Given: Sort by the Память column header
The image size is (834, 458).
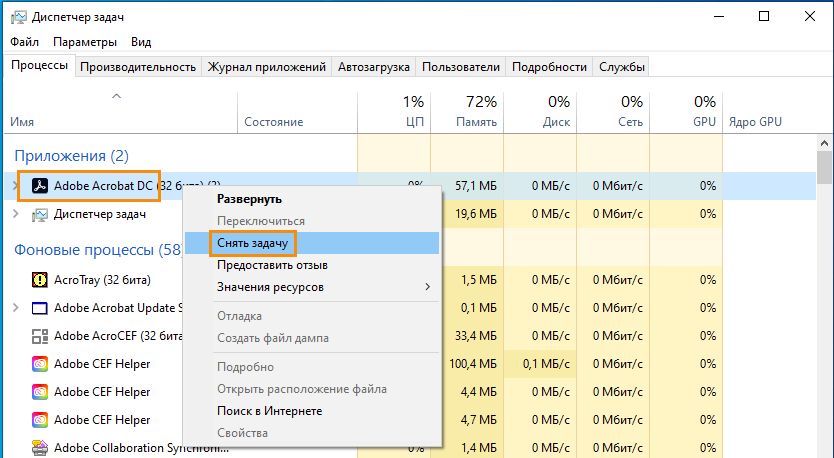Looking at the screenshot, I should pyautogui.click(x=467, y=112).
